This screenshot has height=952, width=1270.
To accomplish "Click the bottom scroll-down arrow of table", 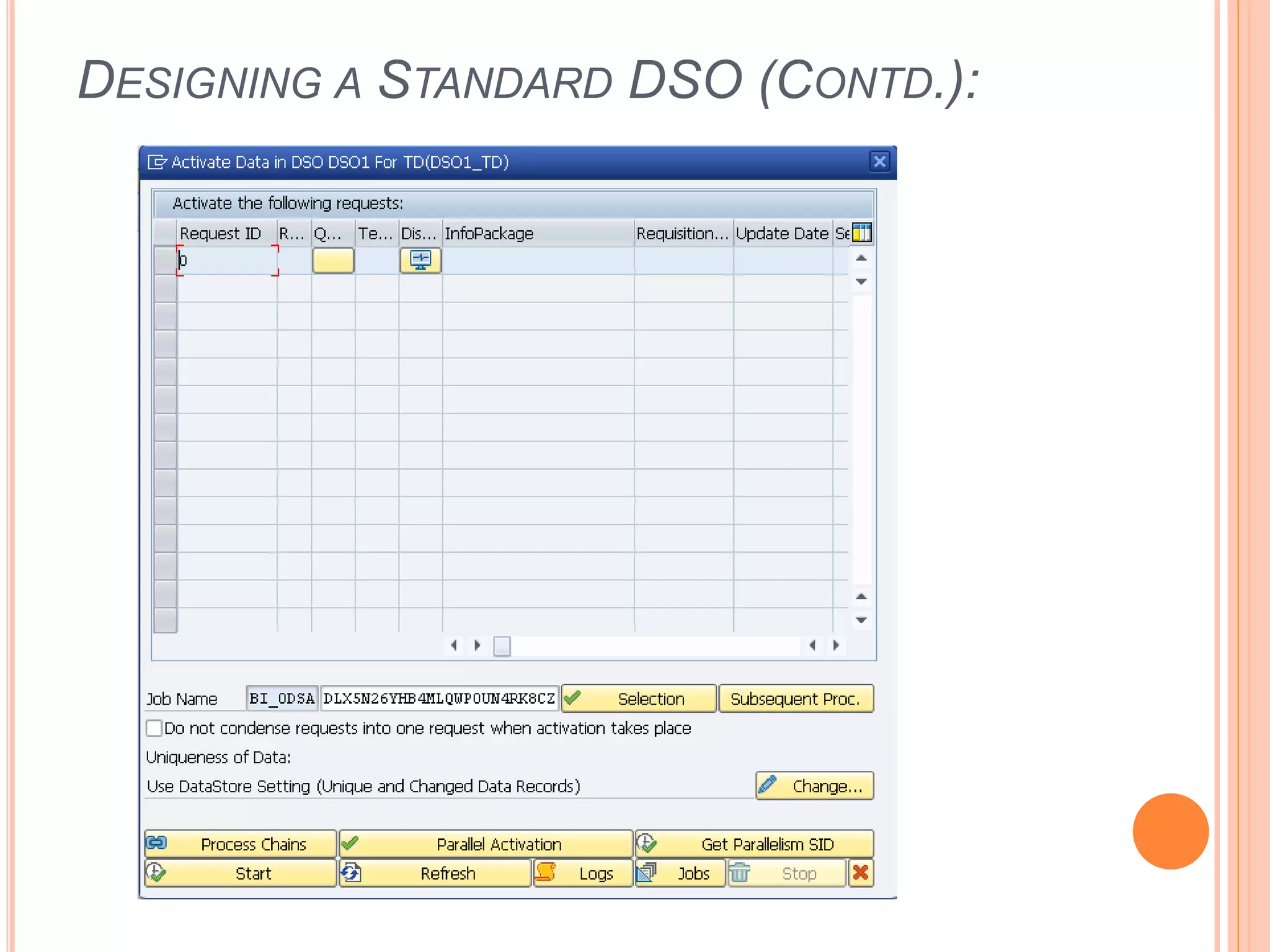I will pos(861,620).
